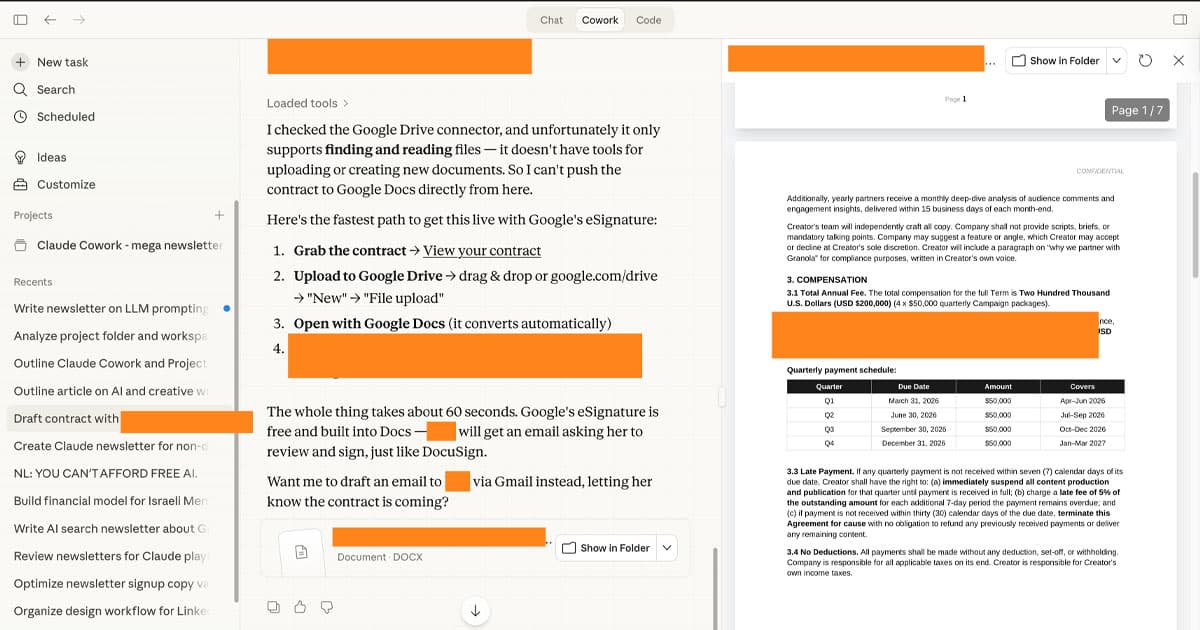Close the document preview panel
This screenshot has height=630, width=1200.
tap(1178, 61)
